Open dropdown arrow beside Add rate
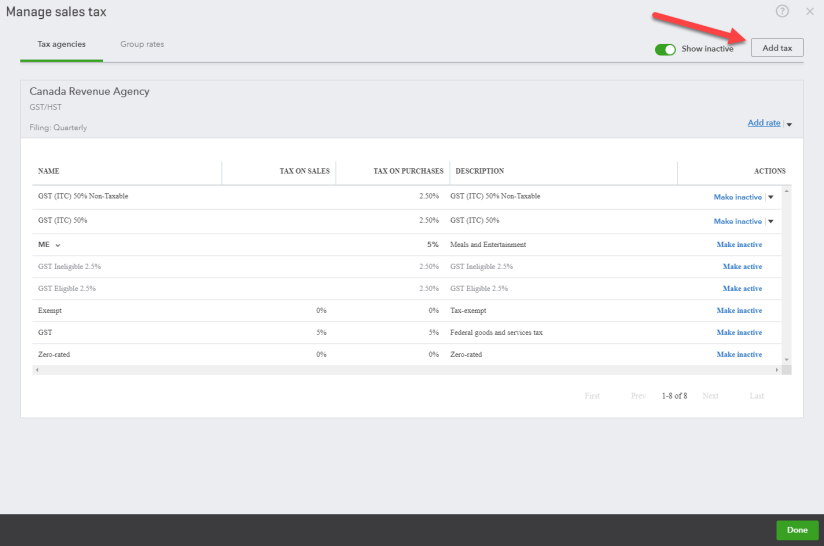This screenshot has width=824, height=546. click(x=789, y=124)
